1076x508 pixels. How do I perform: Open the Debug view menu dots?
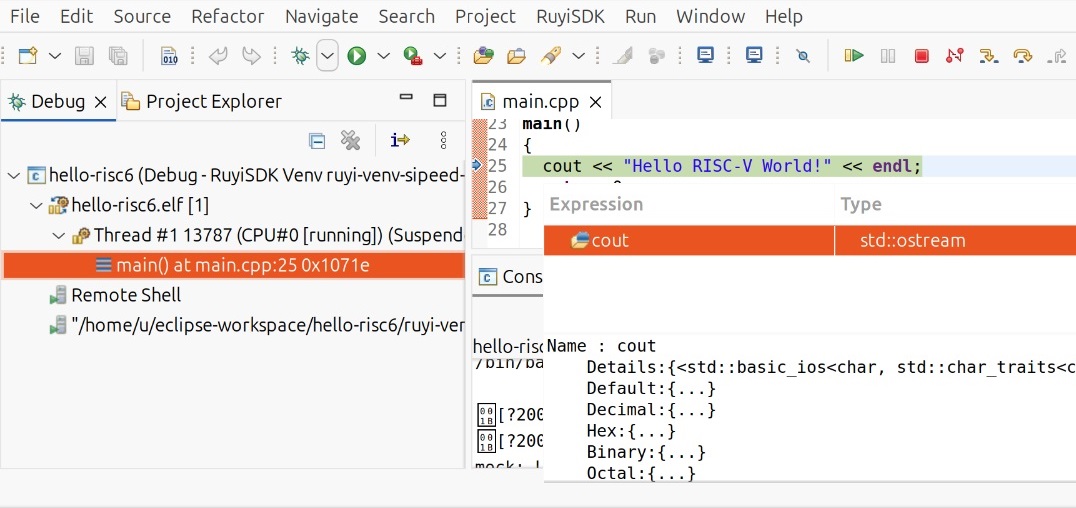point(443,141)
